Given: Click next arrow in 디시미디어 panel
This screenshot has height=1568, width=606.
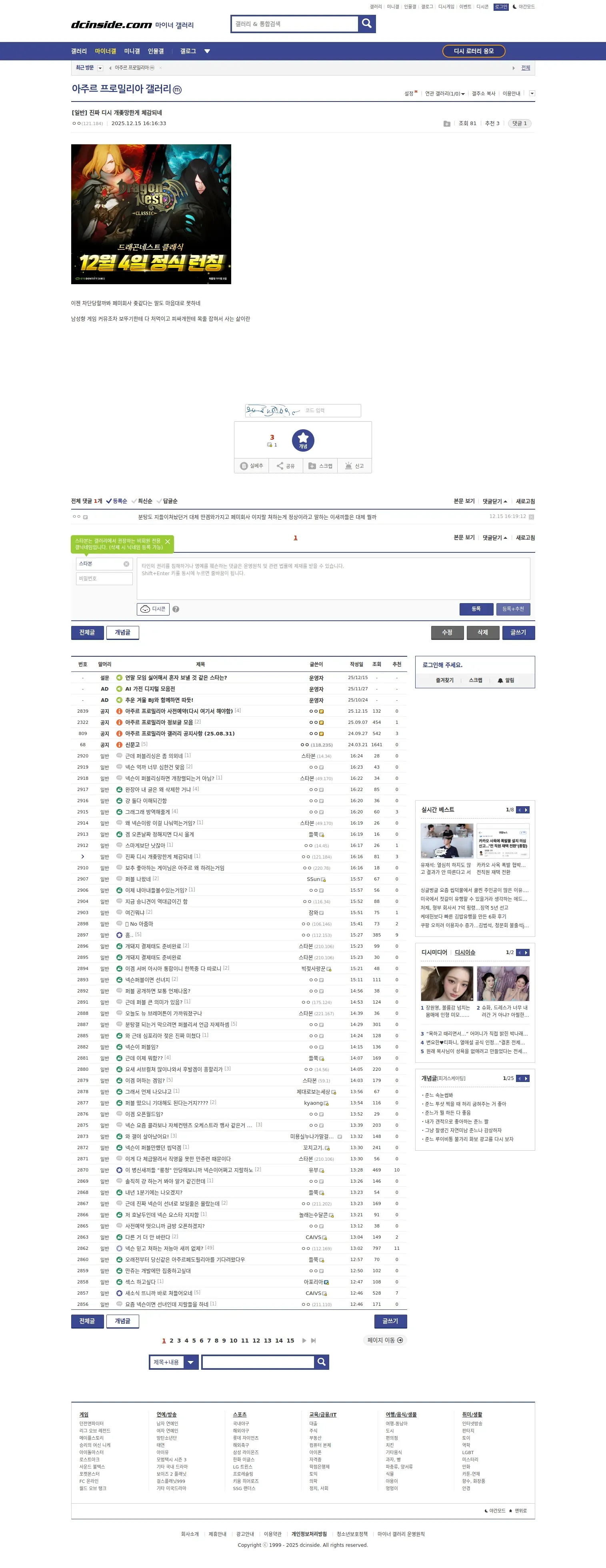Looking at the screenshot, I should tap(526, 952).
